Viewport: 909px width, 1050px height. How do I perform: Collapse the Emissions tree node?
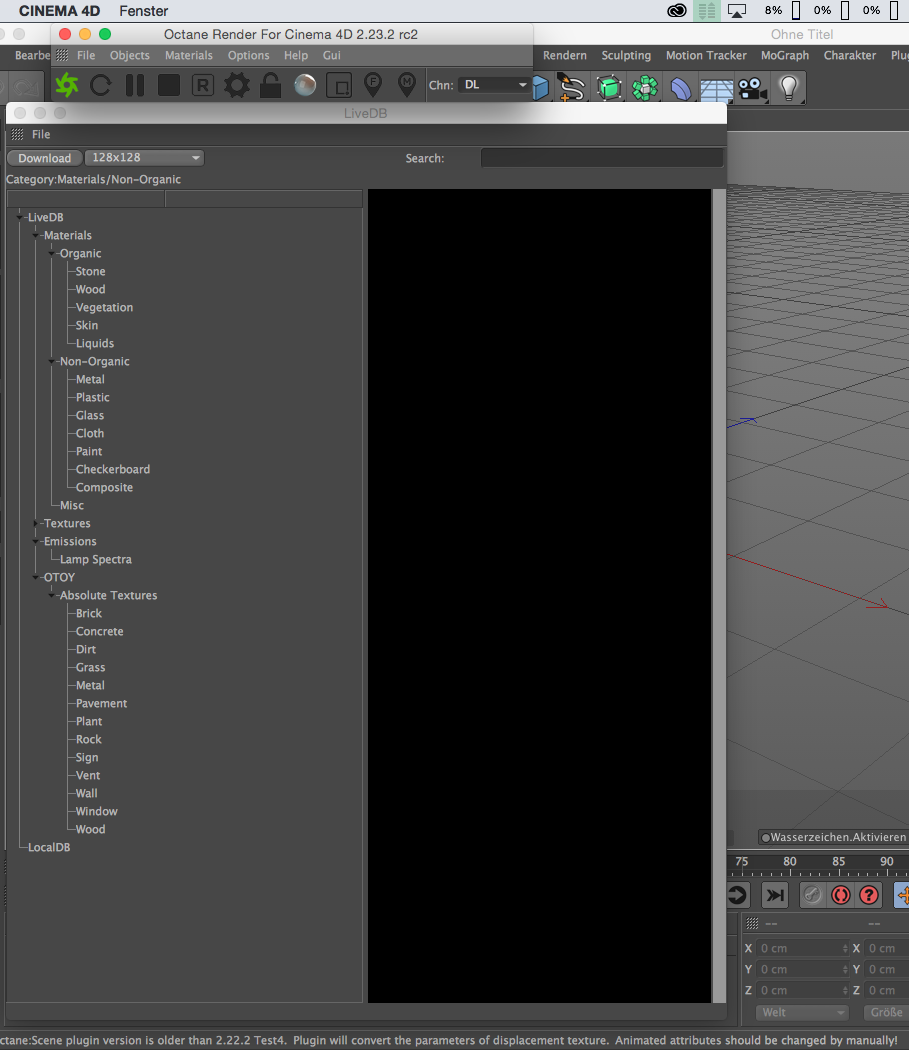(x=36, y=541)
